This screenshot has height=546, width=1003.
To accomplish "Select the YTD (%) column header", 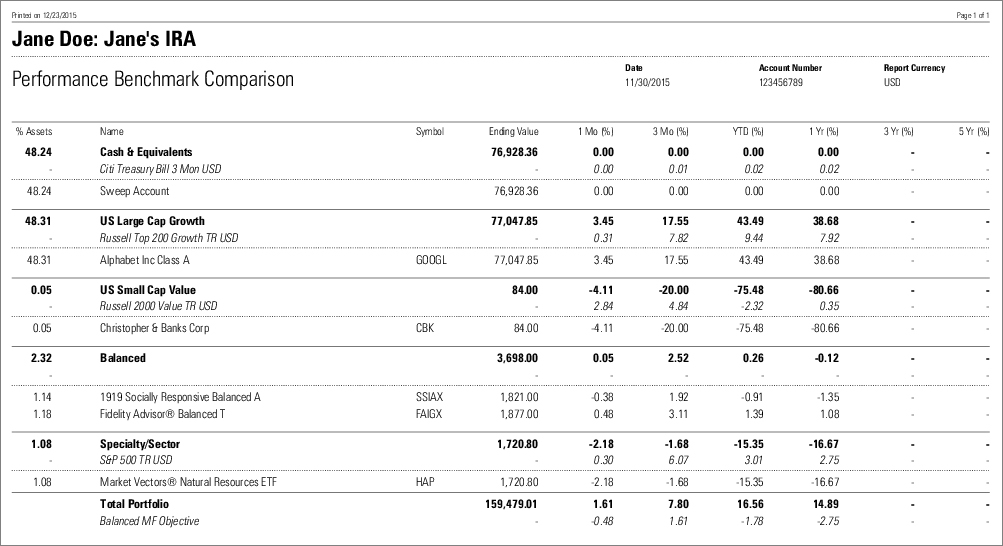I will [x=747, y=131].
